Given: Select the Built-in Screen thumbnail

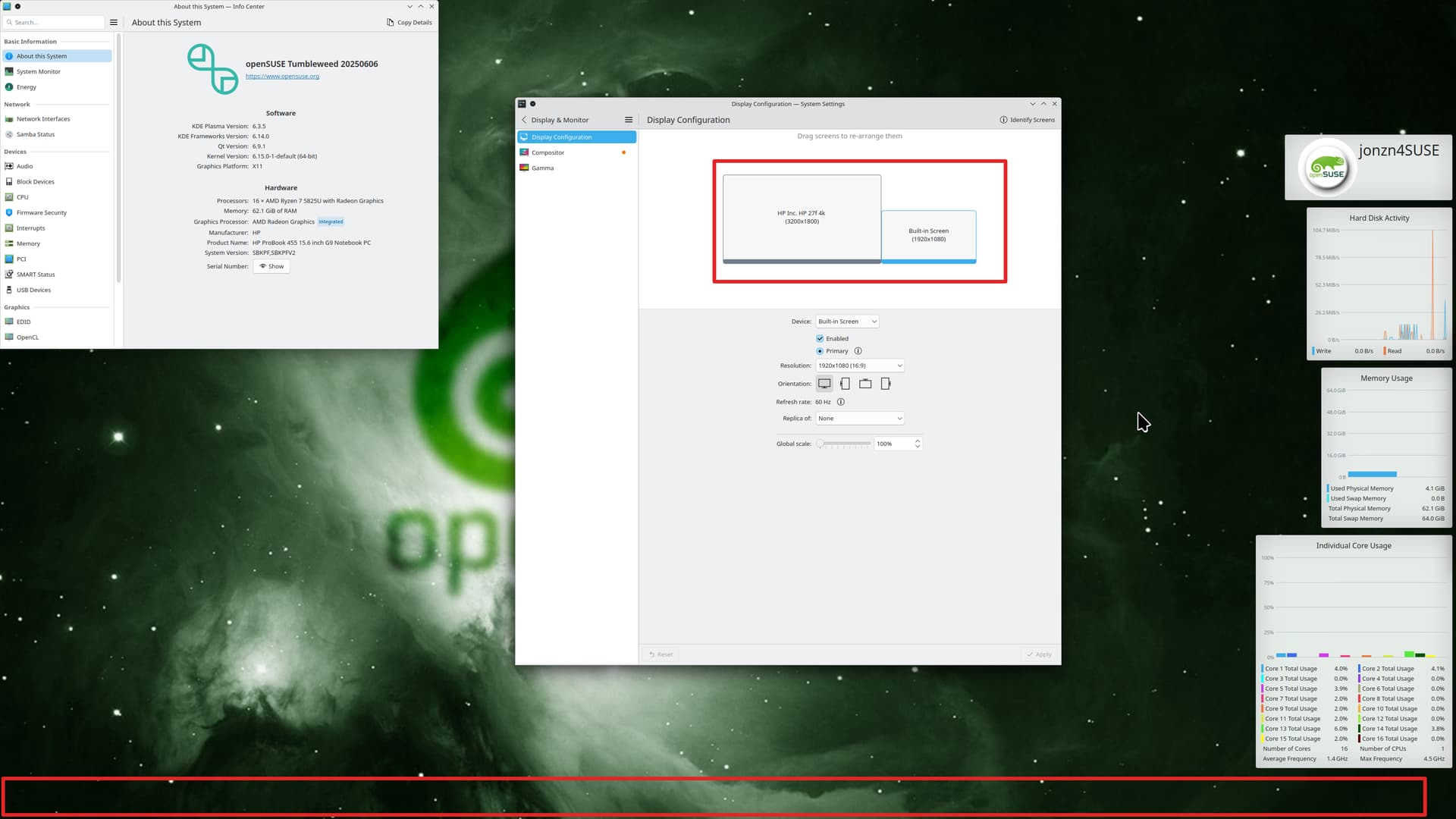Looking at the screenshot, I should pos(928,237).
